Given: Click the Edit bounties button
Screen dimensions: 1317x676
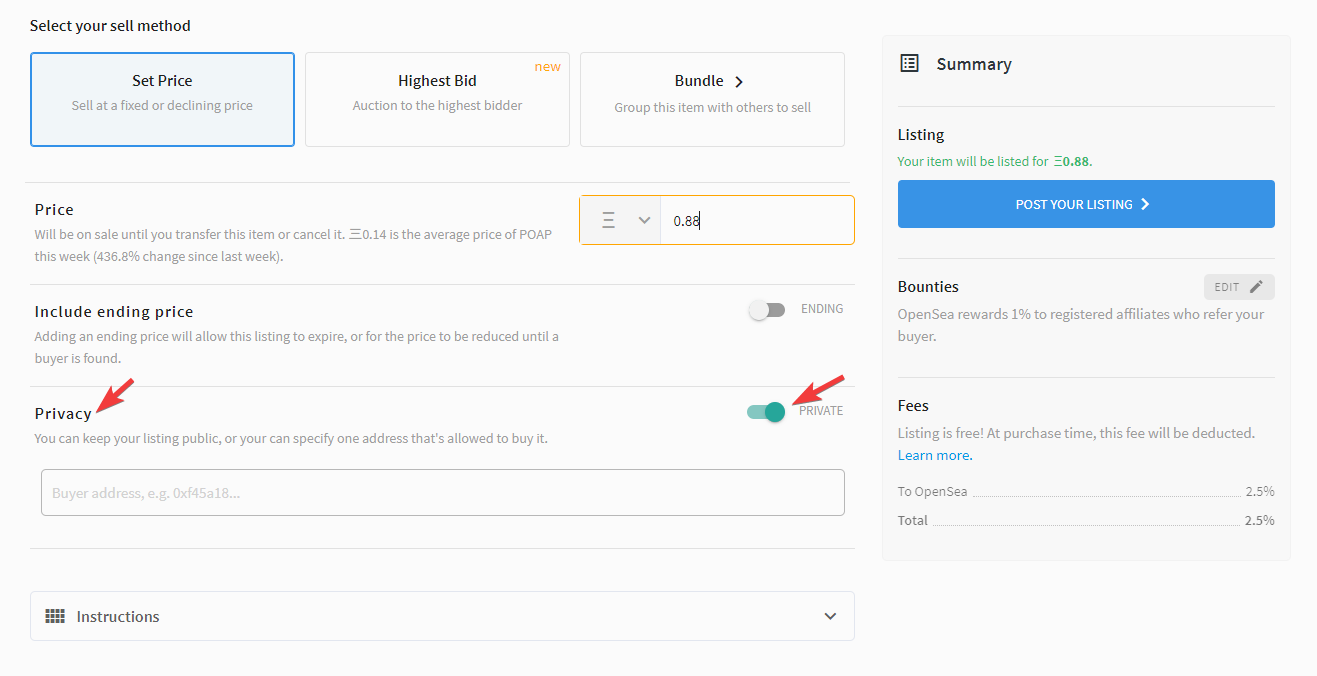Looking at the screenshot, I should pos(1238,287).
